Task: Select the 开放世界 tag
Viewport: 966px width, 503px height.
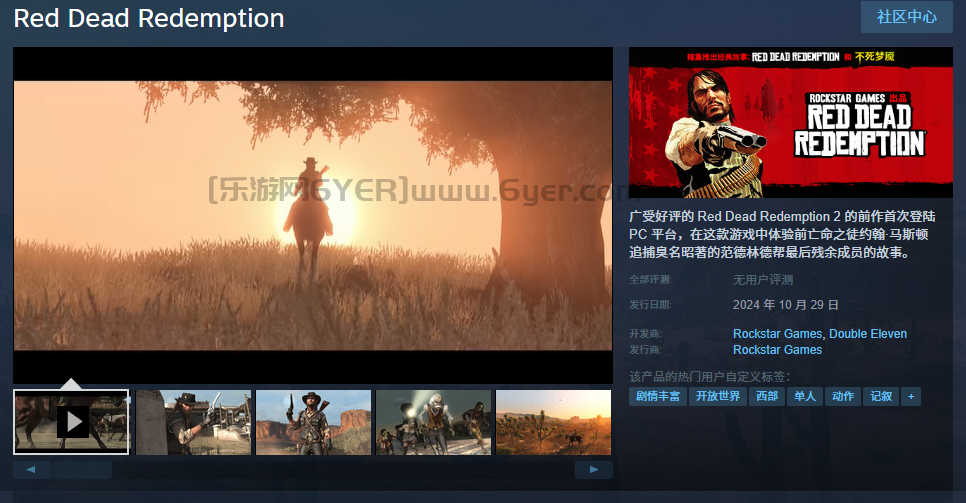Action: pyautogui.click(x=718, y=396)
